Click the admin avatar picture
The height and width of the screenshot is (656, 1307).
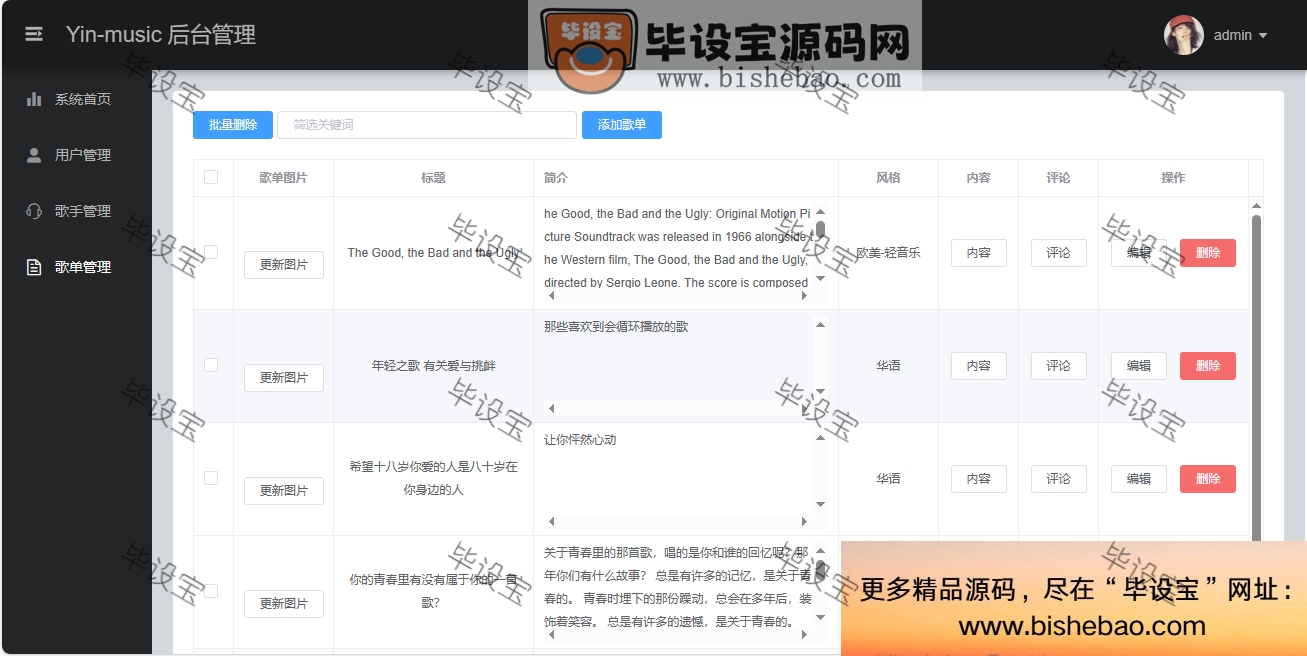pyautogui.click(x=1183, y=35)
